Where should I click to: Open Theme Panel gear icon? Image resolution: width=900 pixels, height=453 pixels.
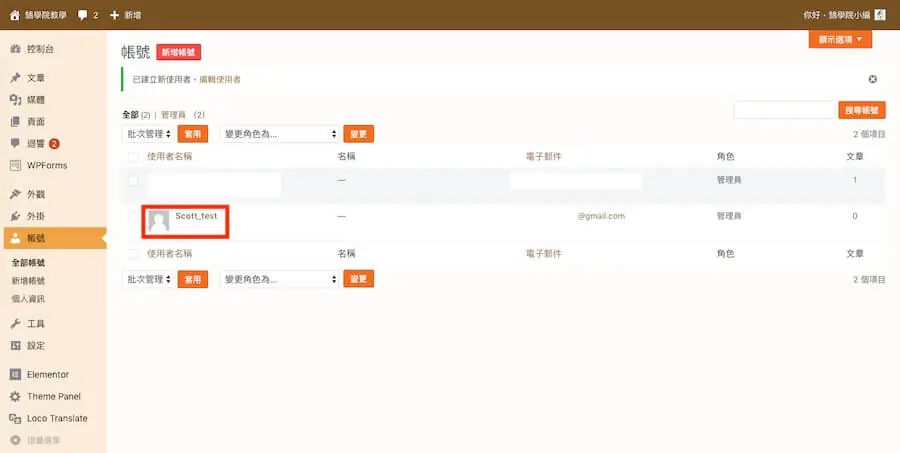coord(15,396)
